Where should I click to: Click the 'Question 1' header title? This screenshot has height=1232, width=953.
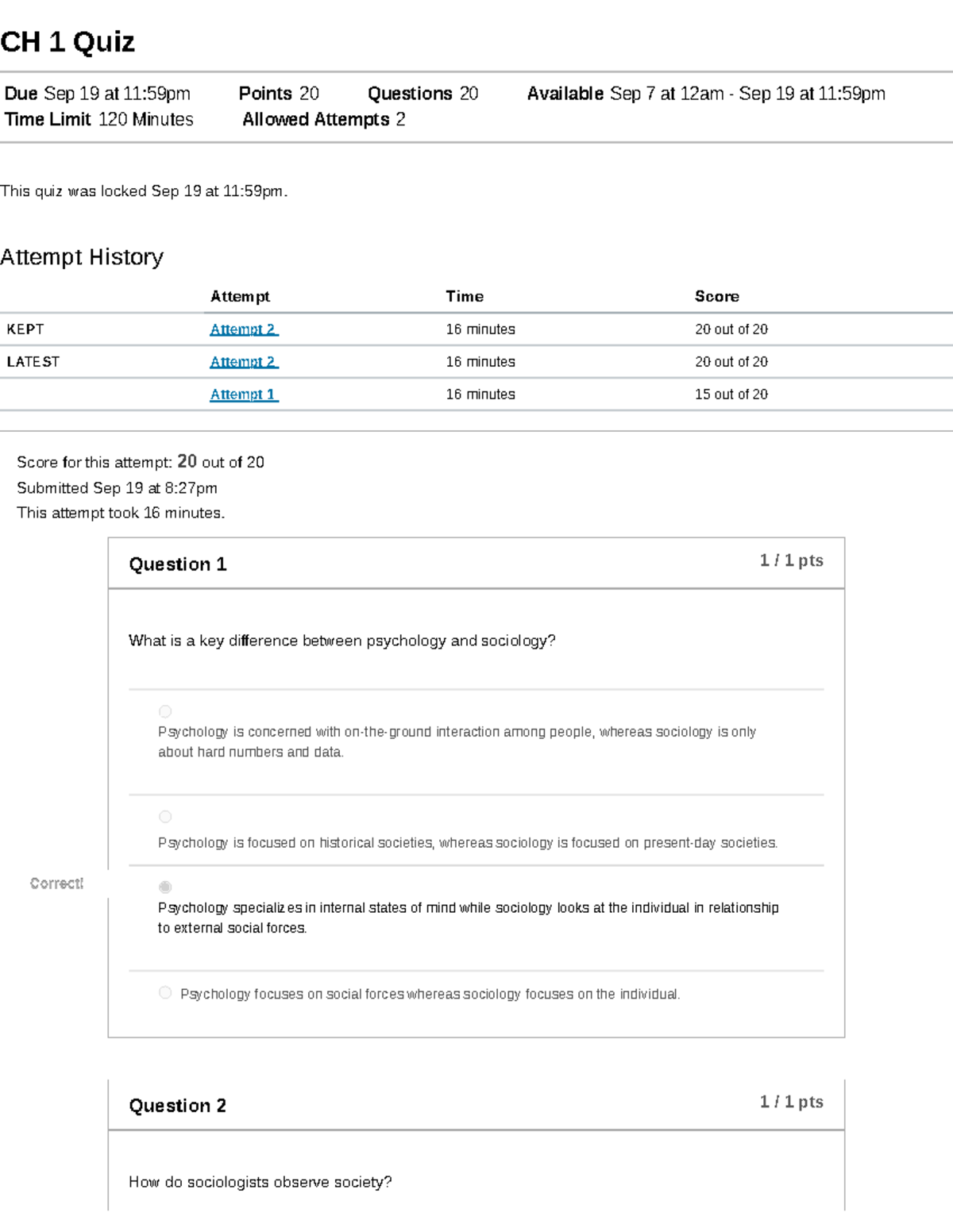(x=178, y=564)
